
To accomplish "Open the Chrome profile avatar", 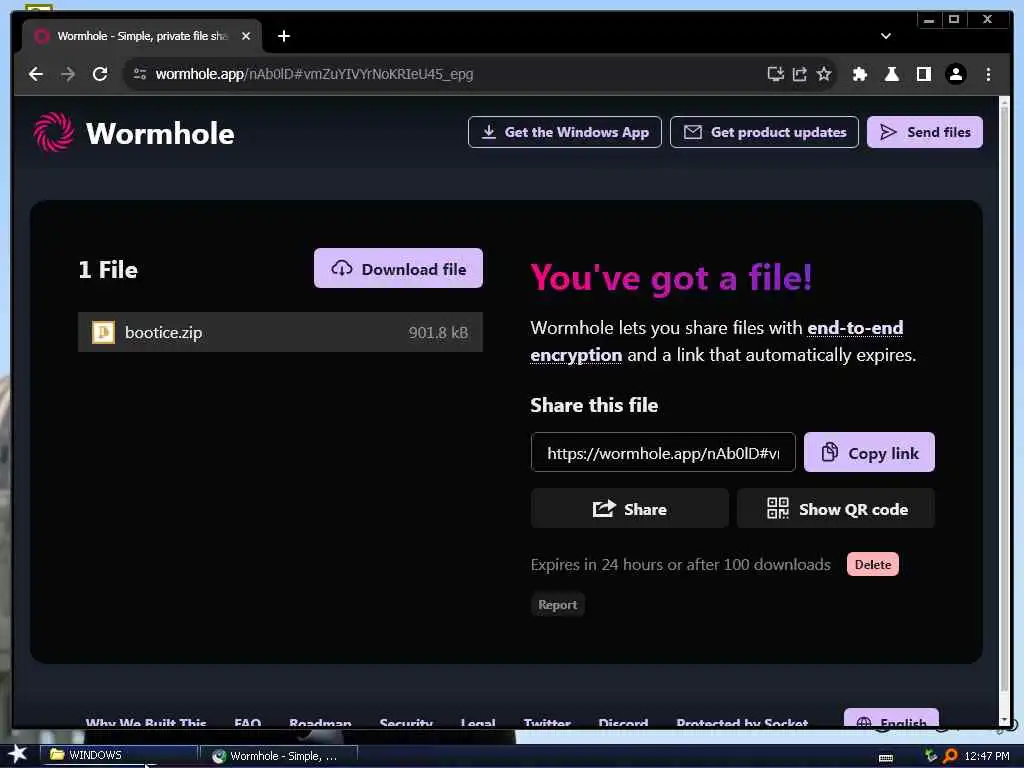I will tap(955, 74).
